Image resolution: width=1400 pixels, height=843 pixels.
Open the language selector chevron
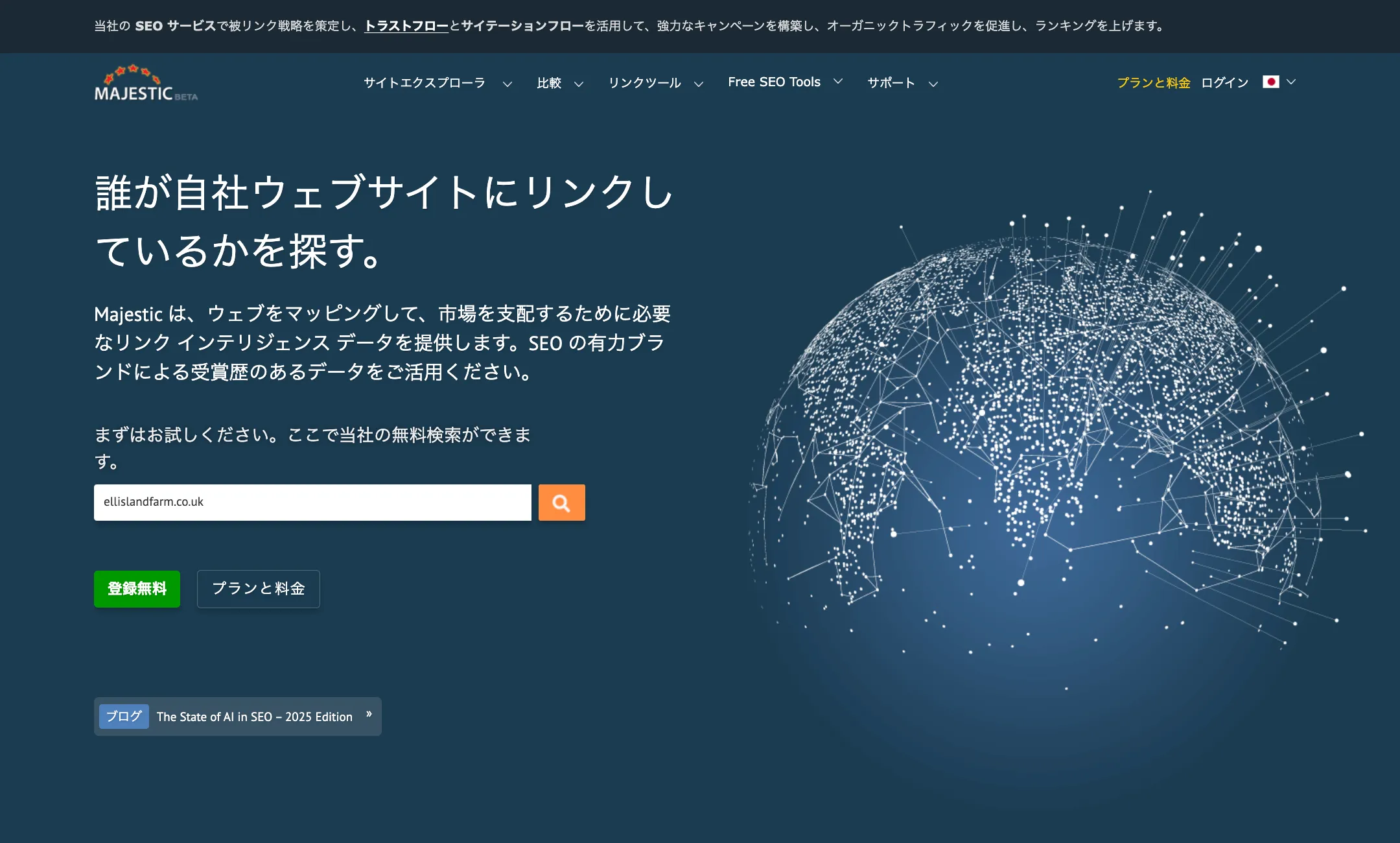(1291, 82)
